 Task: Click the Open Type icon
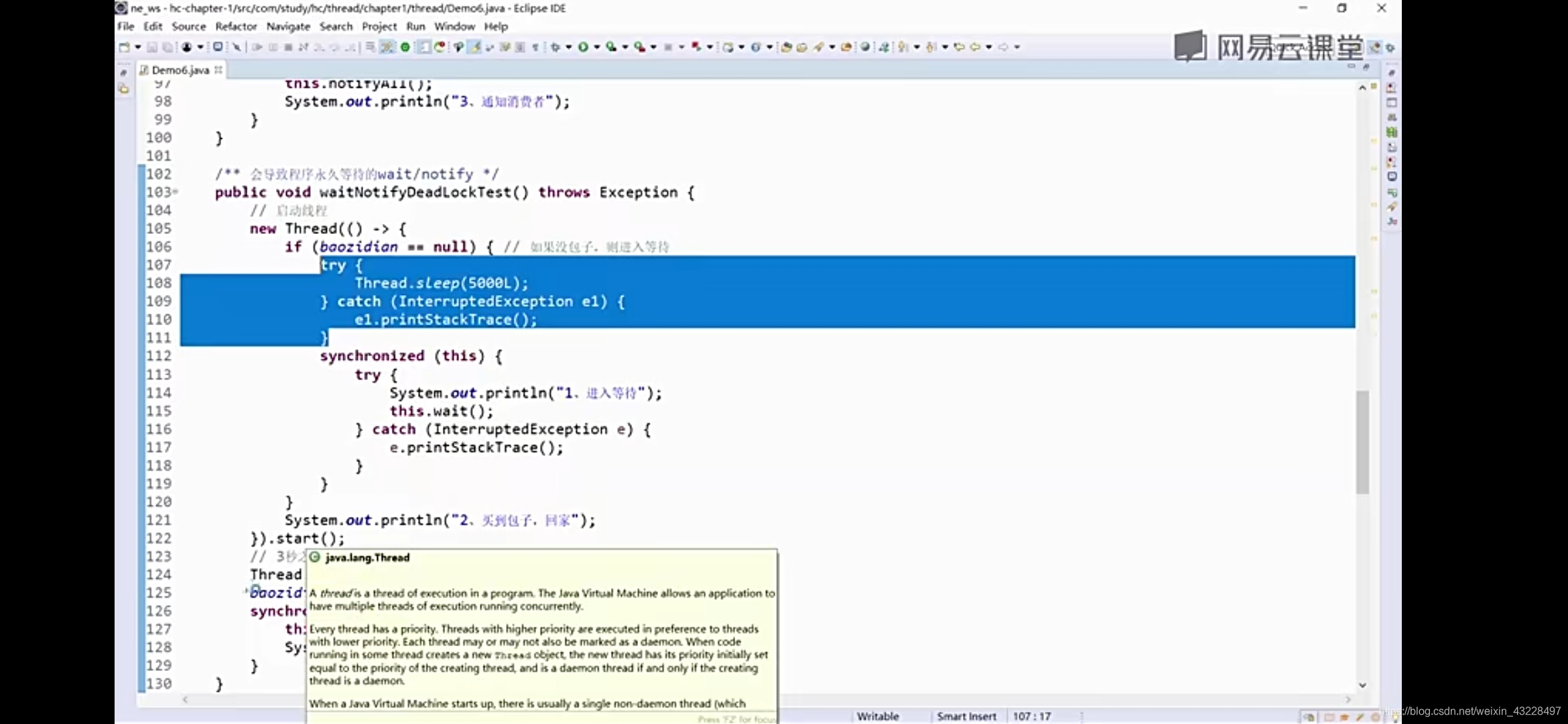tap(786, 47)
